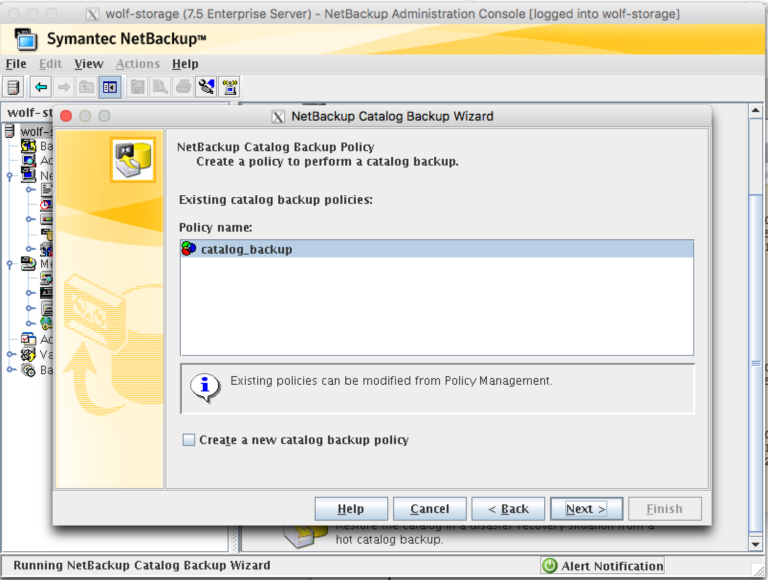The width and height of the screenshot is (768, 580).
Task: Open Backup, Archive and Restore tree icon
Action: tap(28, 145)
